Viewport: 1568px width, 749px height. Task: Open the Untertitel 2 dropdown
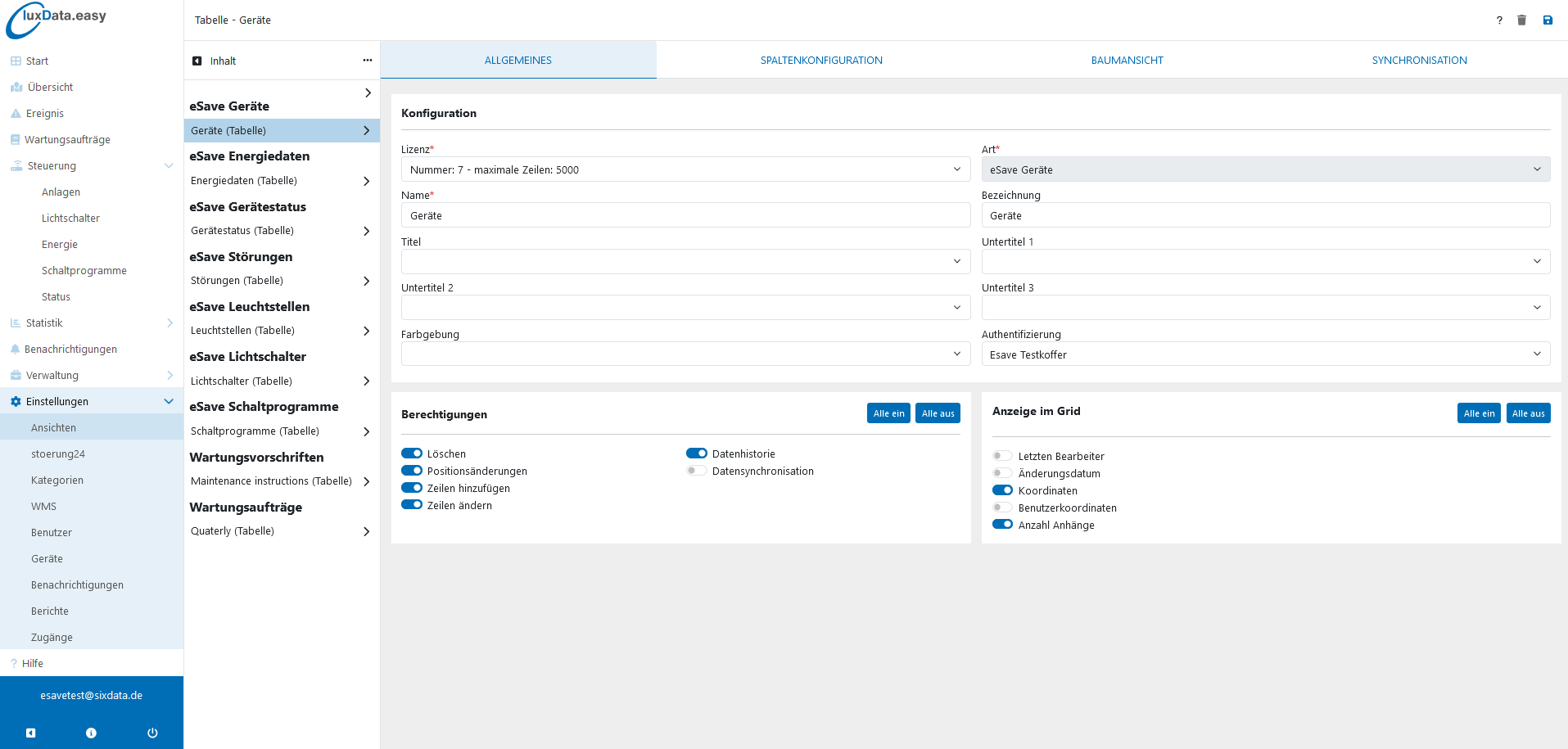click(685, 308)
